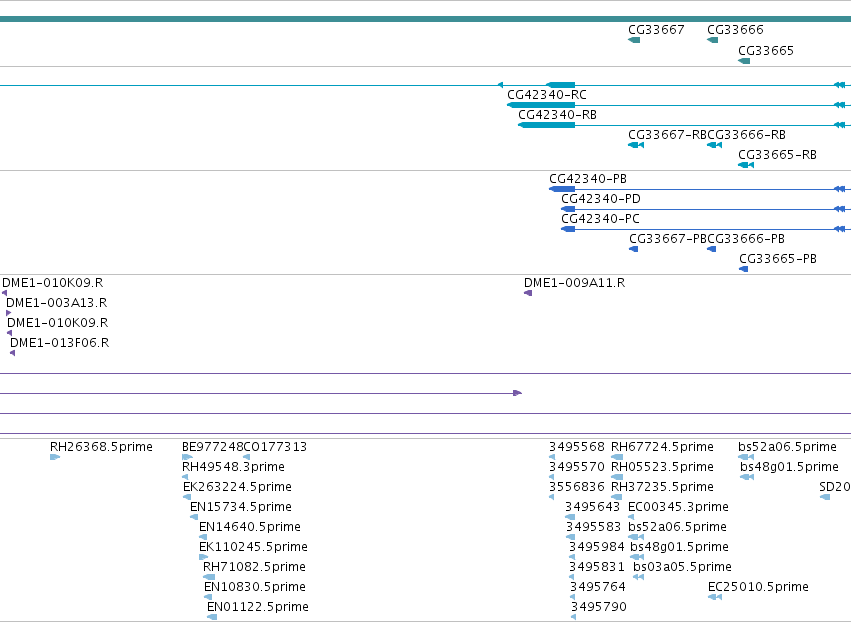
Task: Click the CO177313 EST label
Action: coord(275,447)
